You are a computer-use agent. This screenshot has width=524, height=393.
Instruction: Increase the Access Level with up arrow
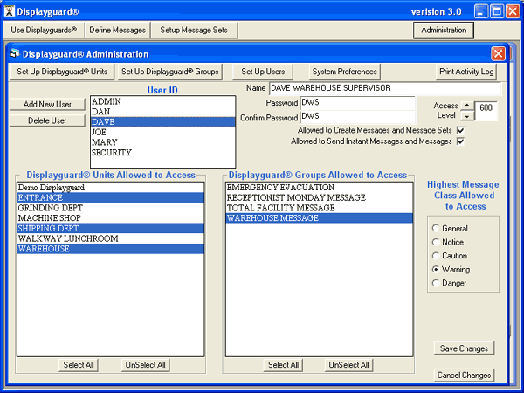(467, 105)
